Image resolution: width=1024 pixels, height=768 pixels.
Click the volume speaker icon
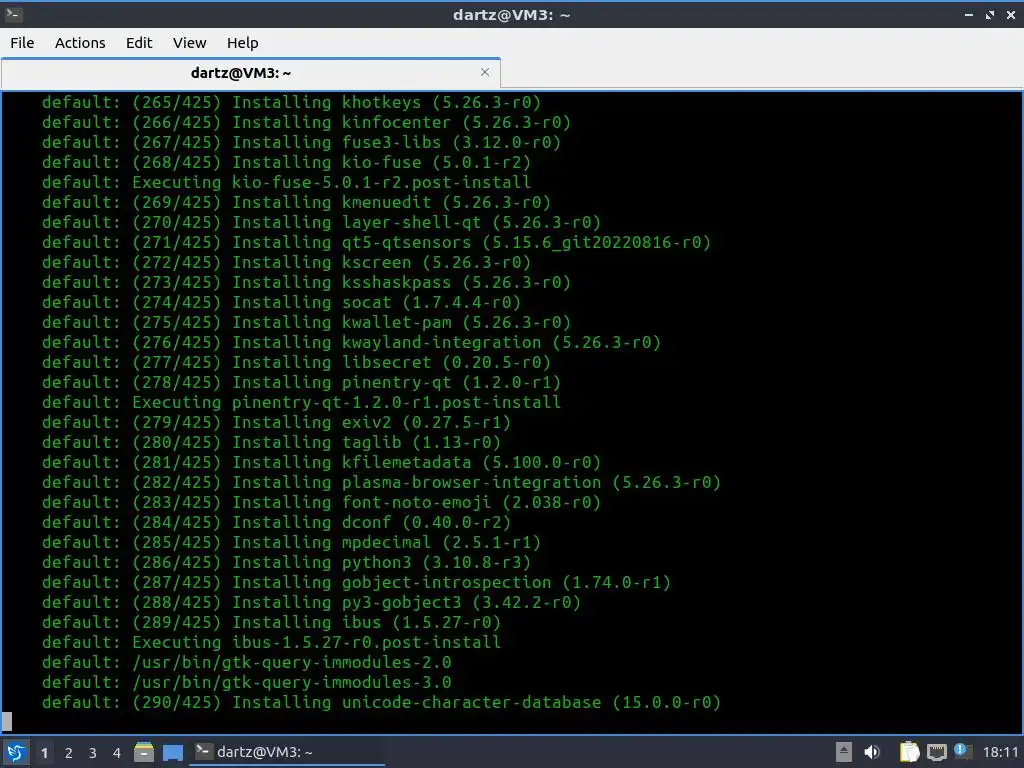872,752
